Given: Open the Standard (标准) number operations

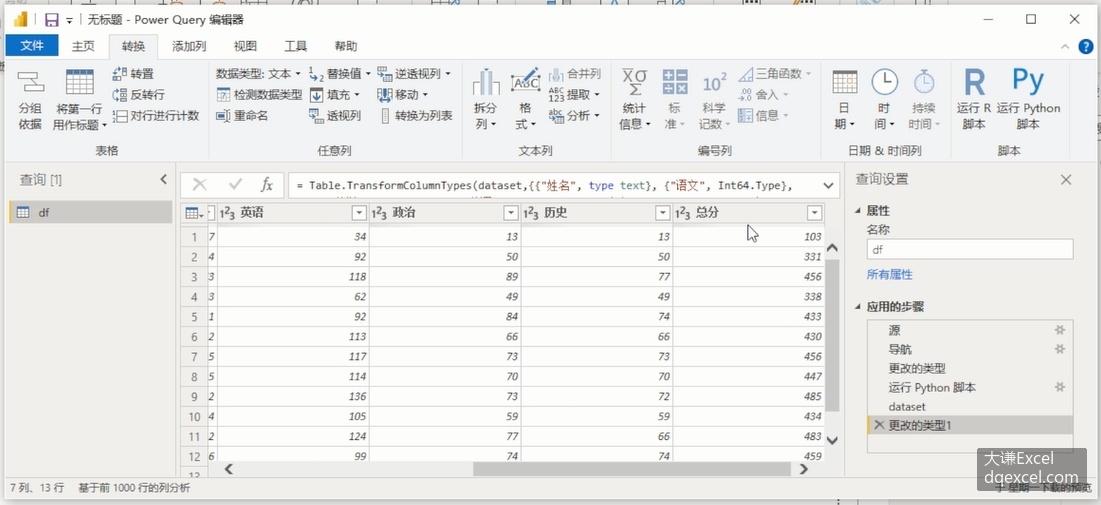Looking at the screenshot, I should (675, 100).
